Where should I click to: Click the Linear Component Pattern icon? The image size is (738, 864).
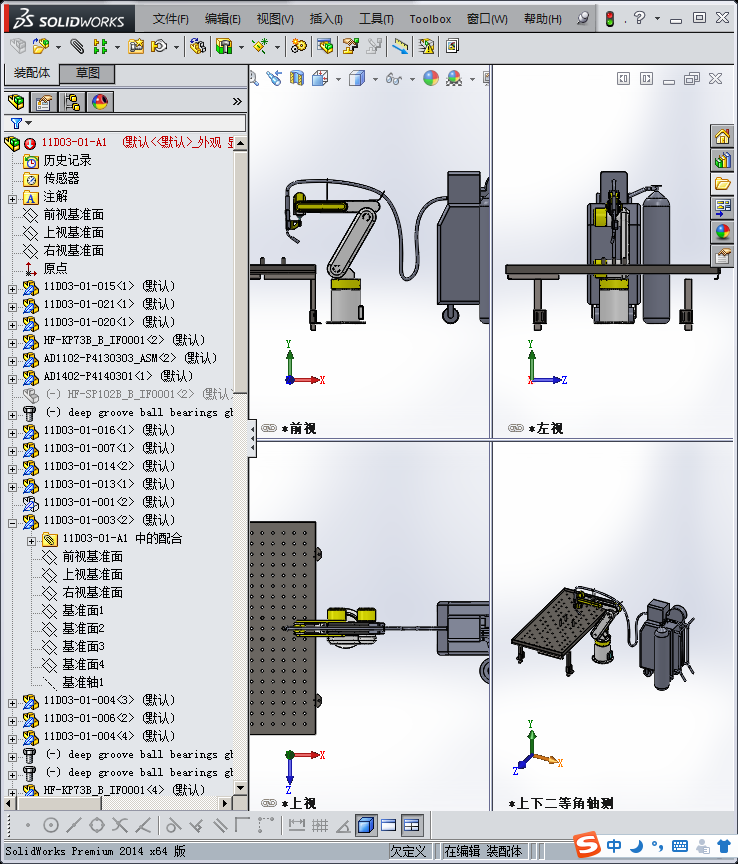point(100,47)
